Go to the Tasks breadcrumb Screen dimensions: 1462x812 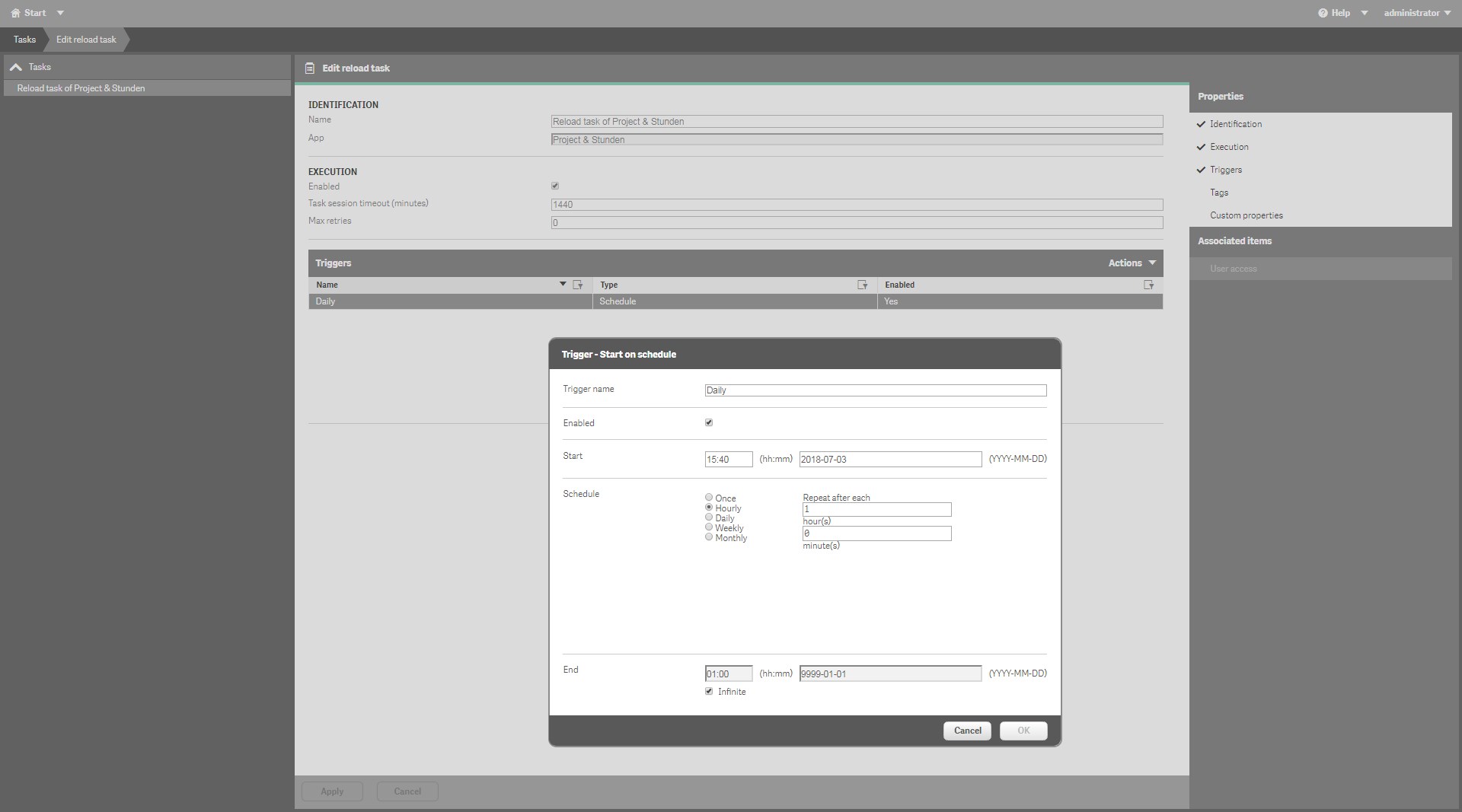24,40
